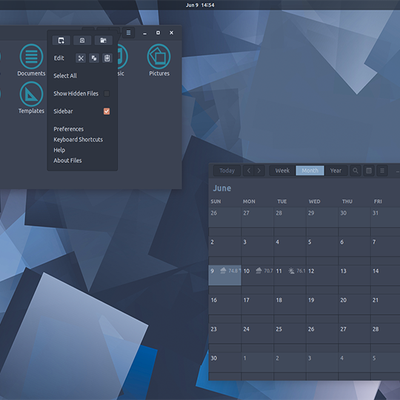400x400 pixels.
Task: Open the Documents folder in Files
Action: point(31,60)
